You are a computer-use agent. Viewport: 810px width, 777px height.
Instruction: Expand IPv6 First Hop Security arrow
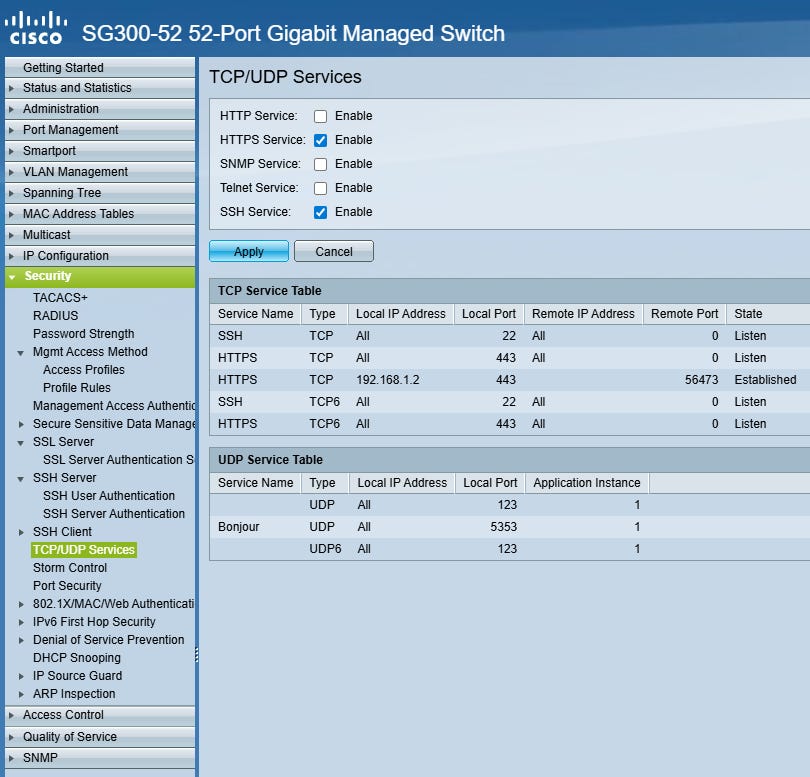pos(21,623)
